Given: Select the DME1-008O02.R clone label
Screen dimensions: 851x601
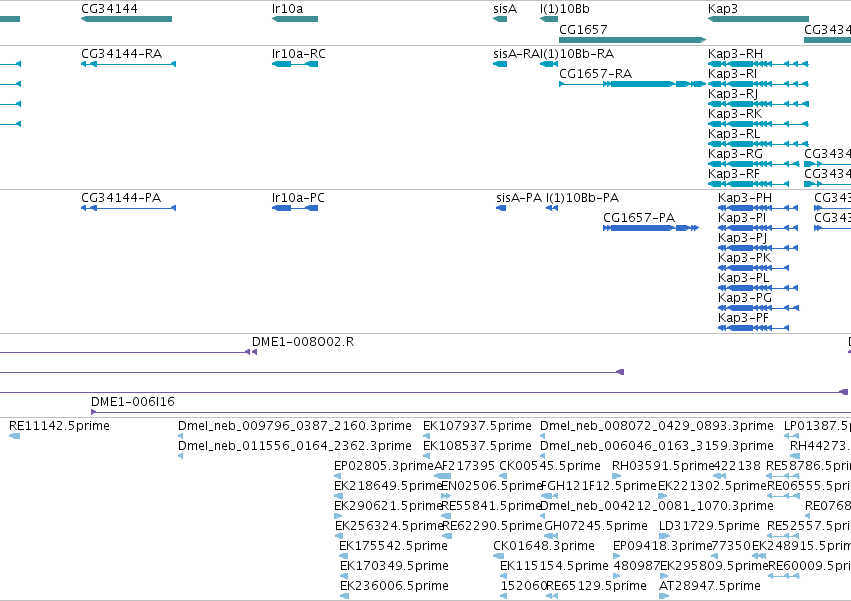Looking at the screenshot, I should pyautogui.click(x=303, y=341).
